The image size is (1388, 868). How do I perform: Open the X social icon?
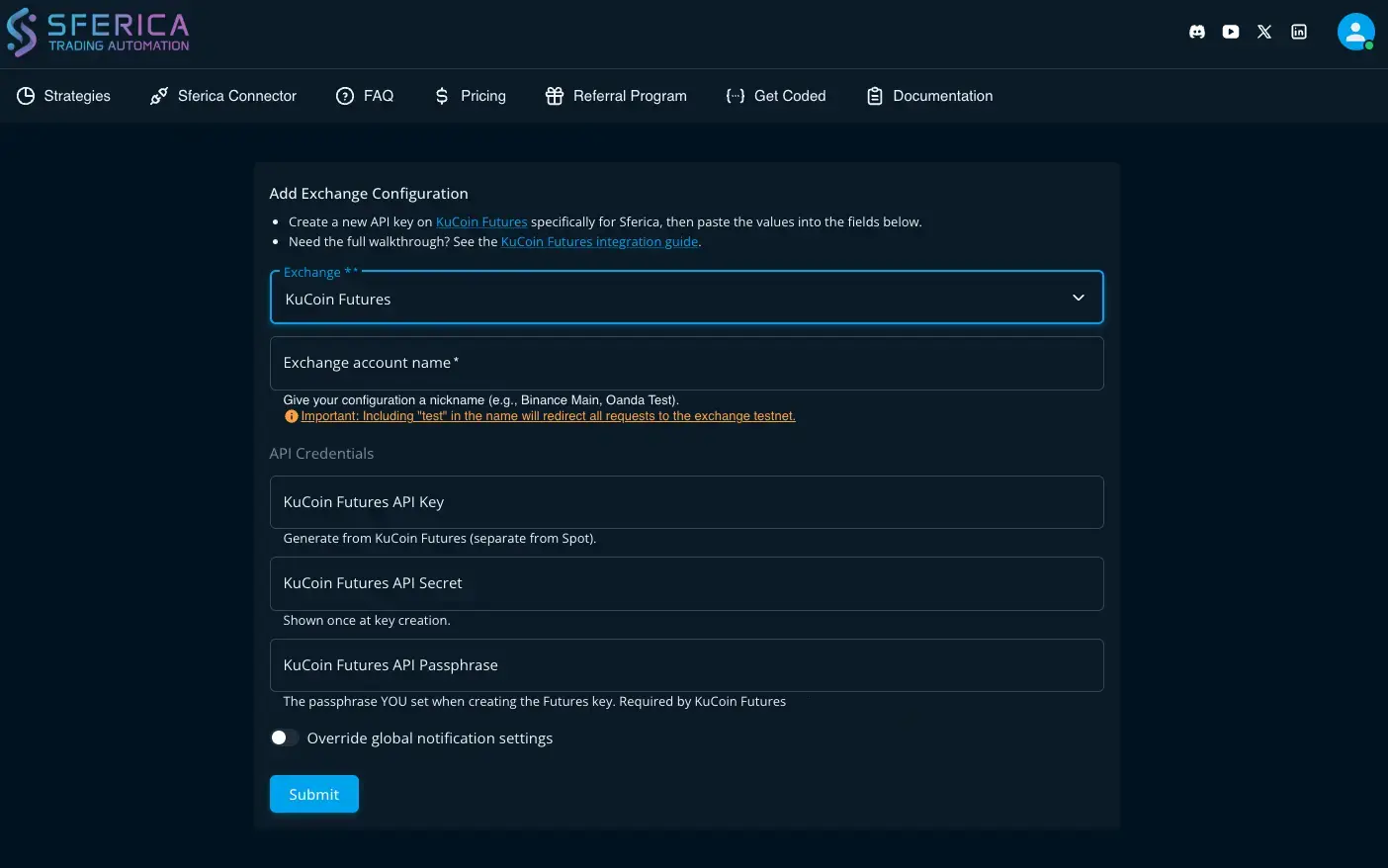pyautogui.click(x=1264, y=32)
